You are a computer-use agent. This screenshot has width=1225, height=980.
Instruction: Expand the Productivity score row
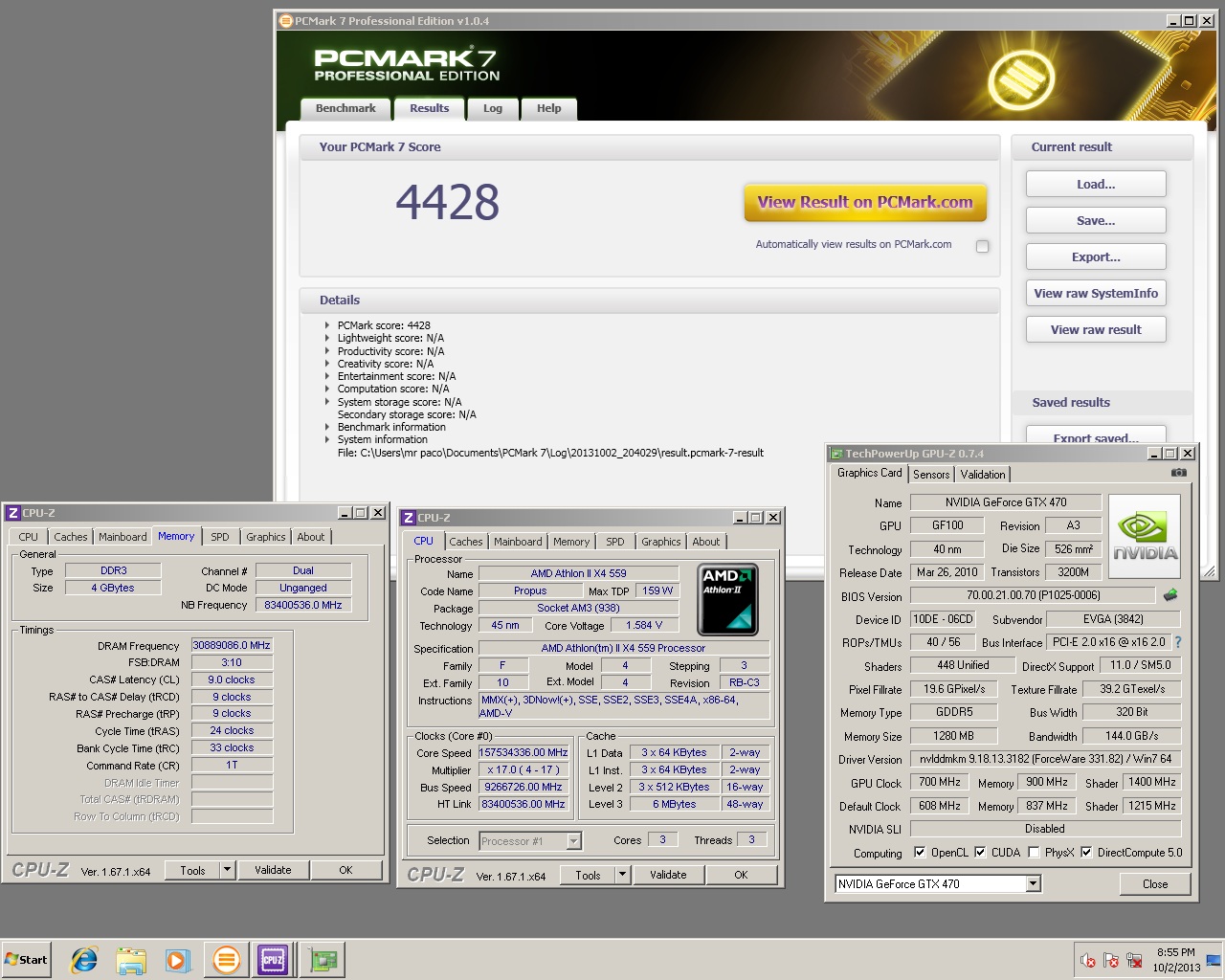point(327,351)
